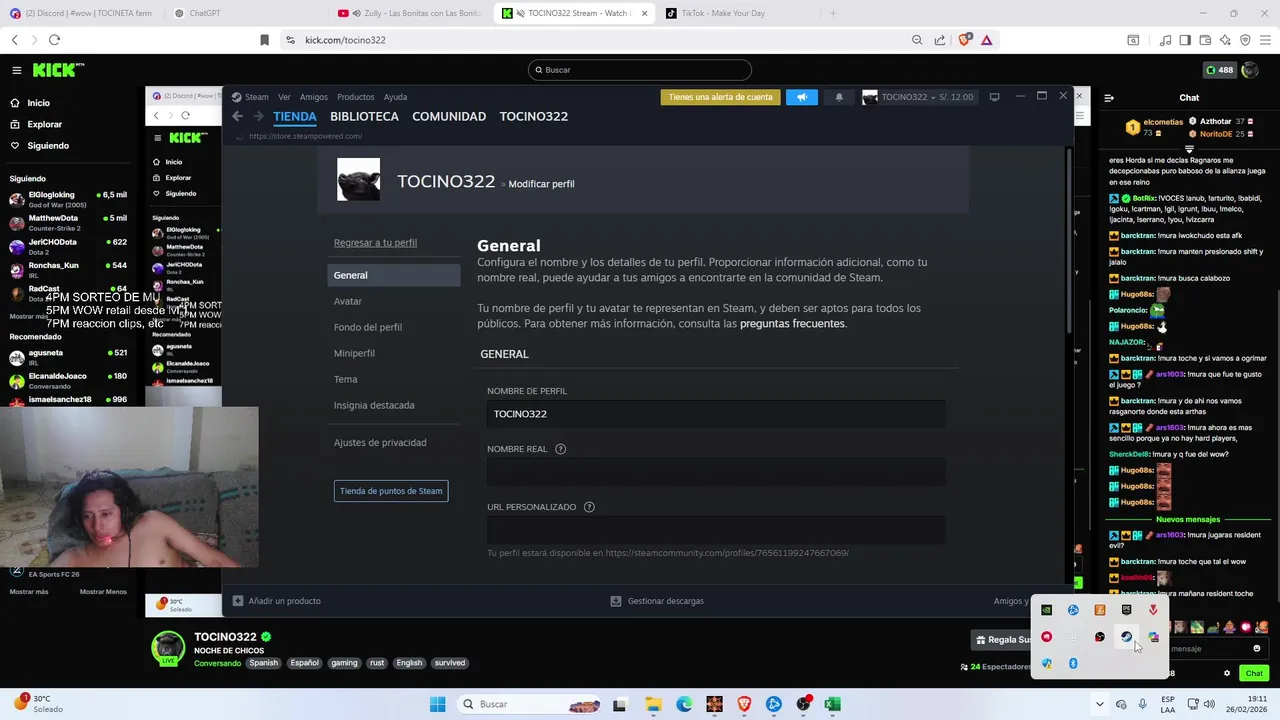Viewport: 1280px width, 720px height.
Task: Open Steam notifications bell
Action: [839, 97]
